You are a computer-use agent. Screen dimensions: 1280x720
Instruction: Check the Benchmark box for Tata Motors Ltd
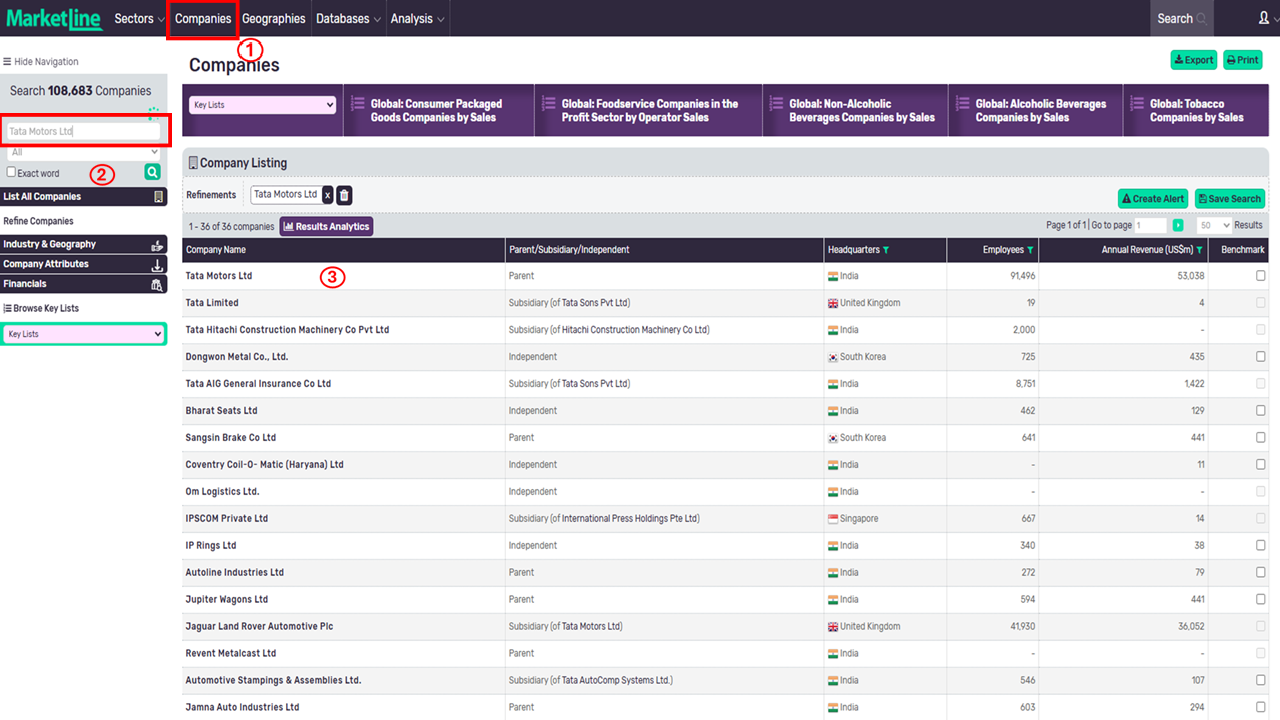[1261, 276]
